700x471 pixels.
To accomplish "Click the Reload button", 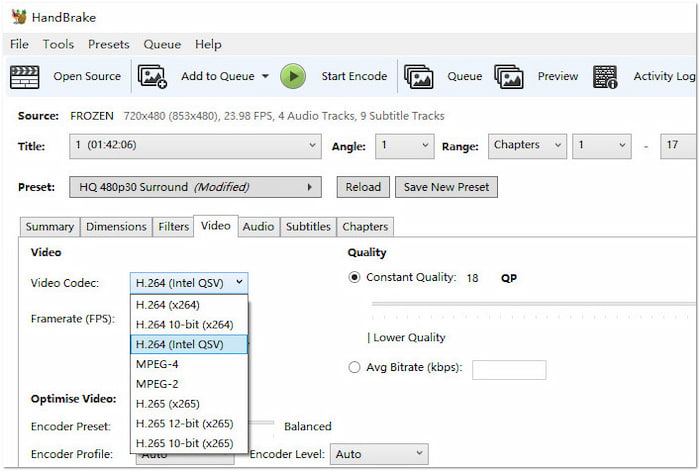I will tap(363, 187).
